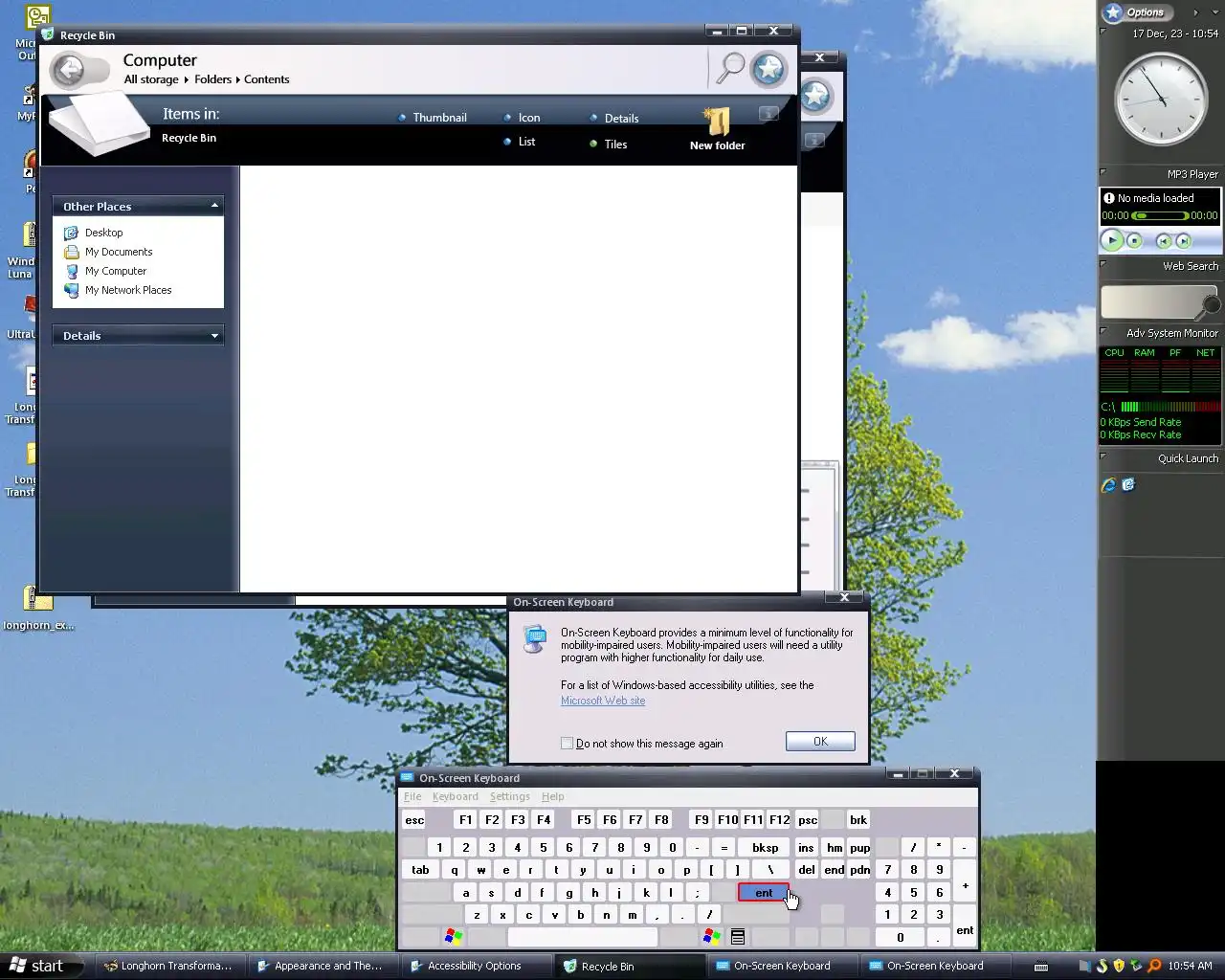Viewport: 1225px width, 980px height.
Task: Toggle the Web Search panel corner arrow
Action: [x=1103, y=264]
